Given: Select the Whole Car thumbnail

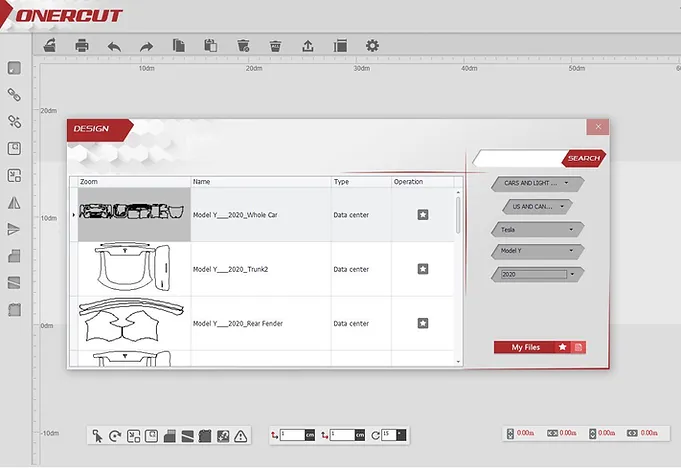Looking at the screenshot, I should click(134, 214).
